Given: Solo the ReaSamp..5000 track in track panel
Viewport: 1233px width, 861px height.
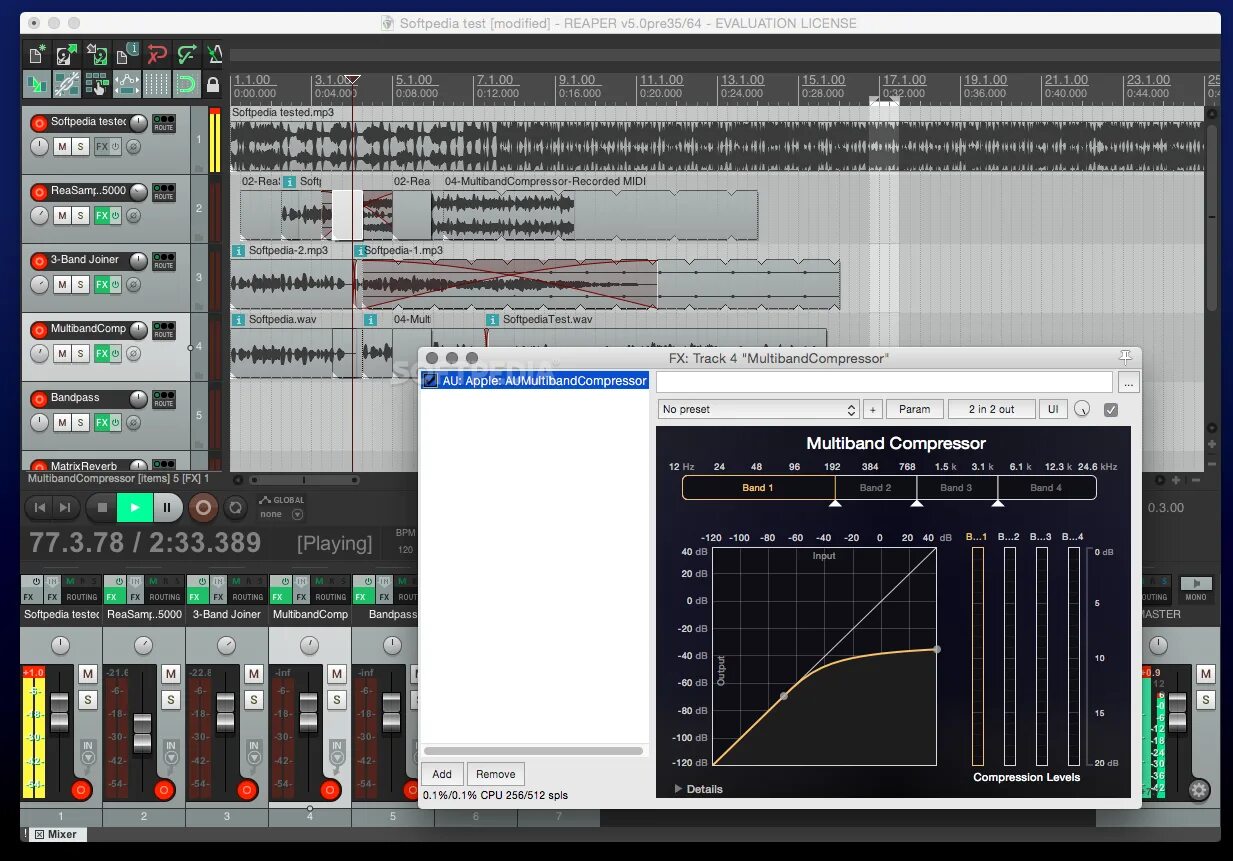Looking at the screenshot, I should point(80,216).
